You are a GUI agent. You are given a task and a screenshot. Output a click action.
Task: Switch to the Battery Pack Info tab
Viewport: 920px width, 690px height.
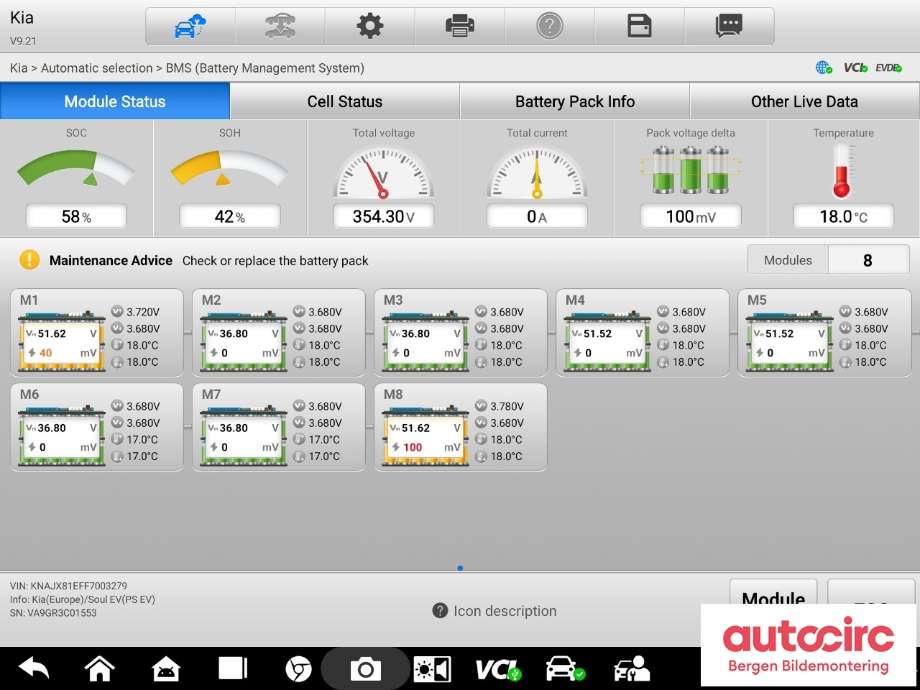(575, 101)
